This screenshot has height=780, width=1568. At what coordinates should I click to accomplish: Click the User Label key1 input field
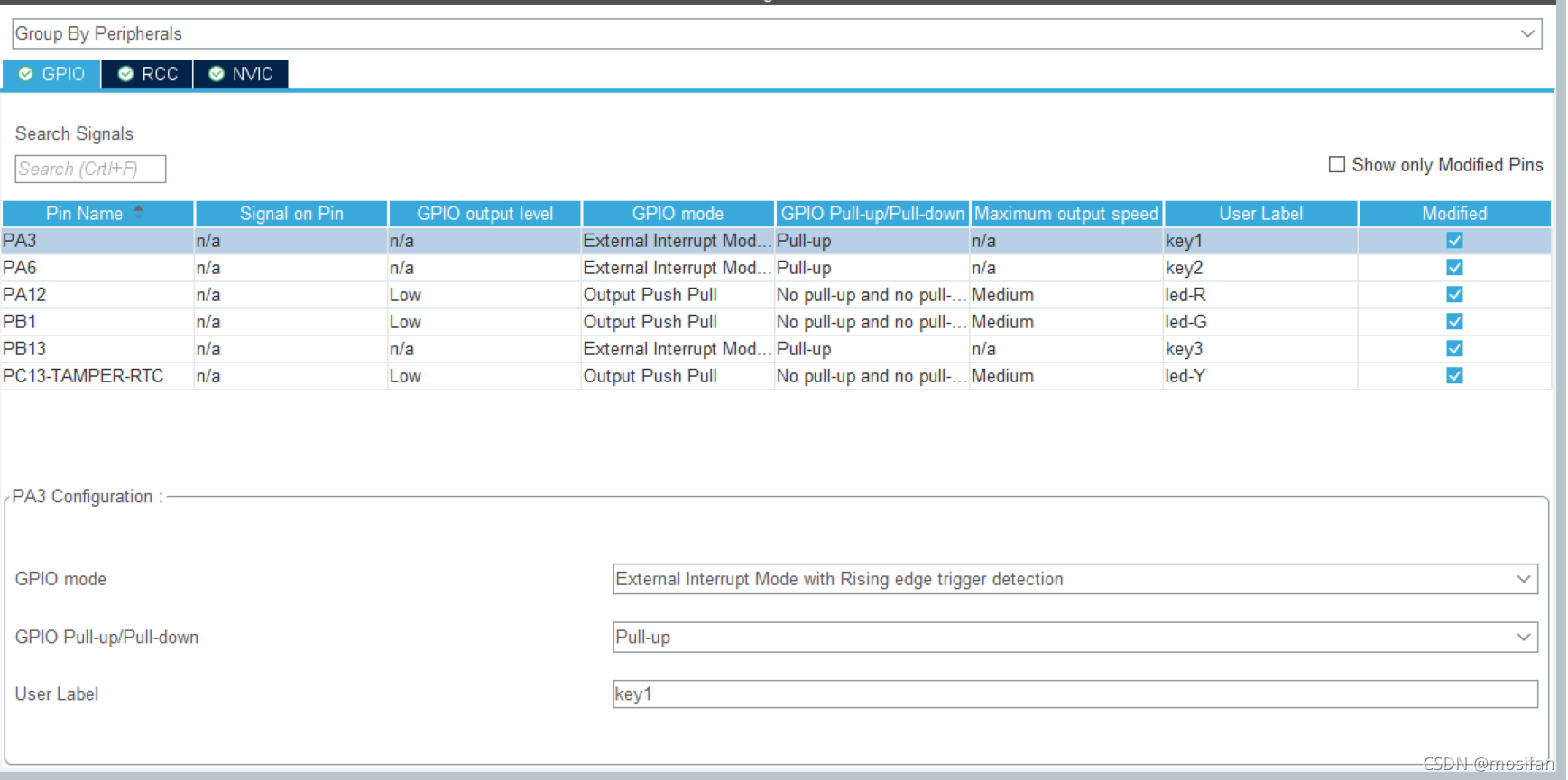point(1075,694)
